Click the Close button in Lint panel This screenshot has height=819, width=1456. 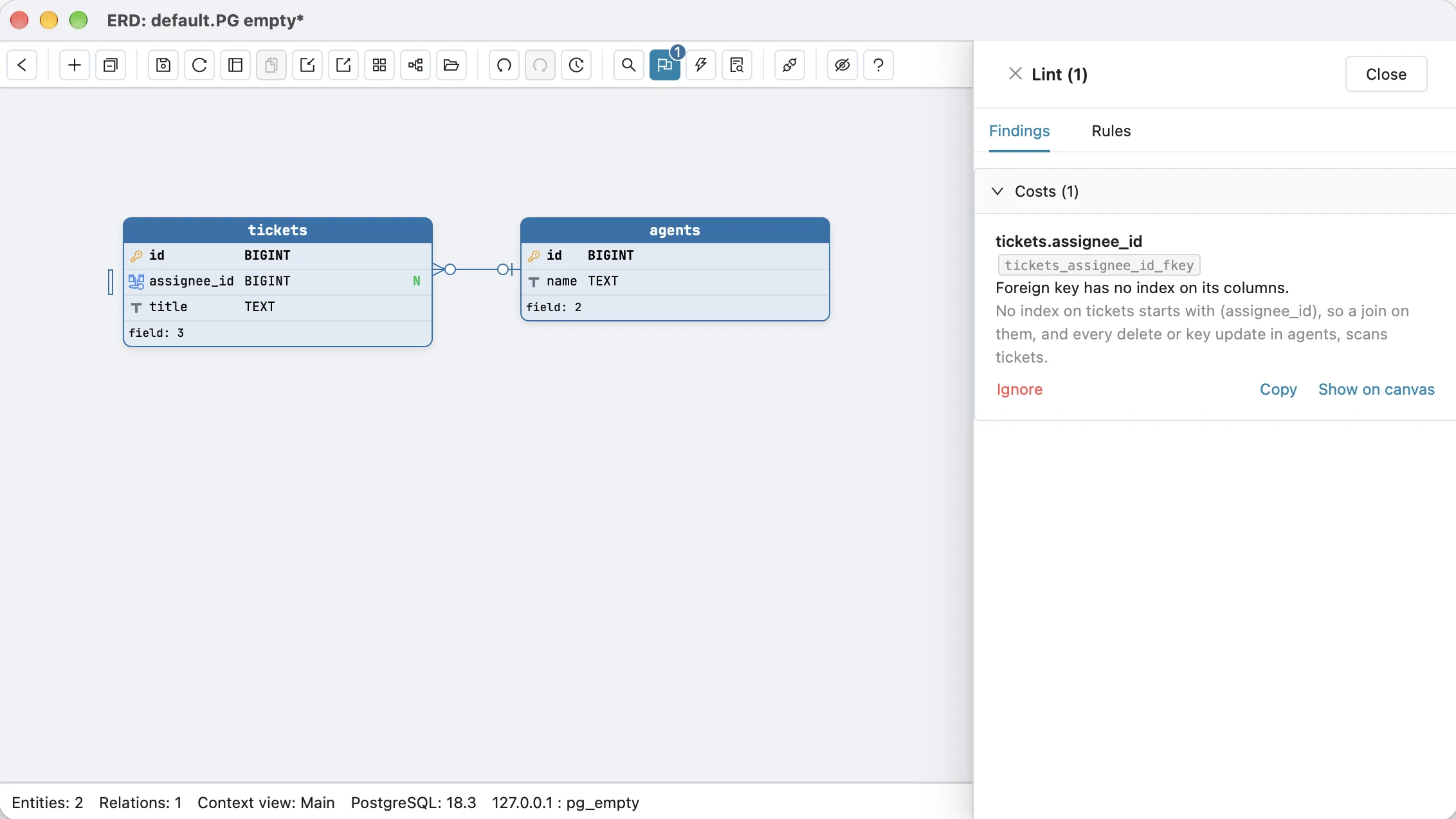coord(1386,75)
